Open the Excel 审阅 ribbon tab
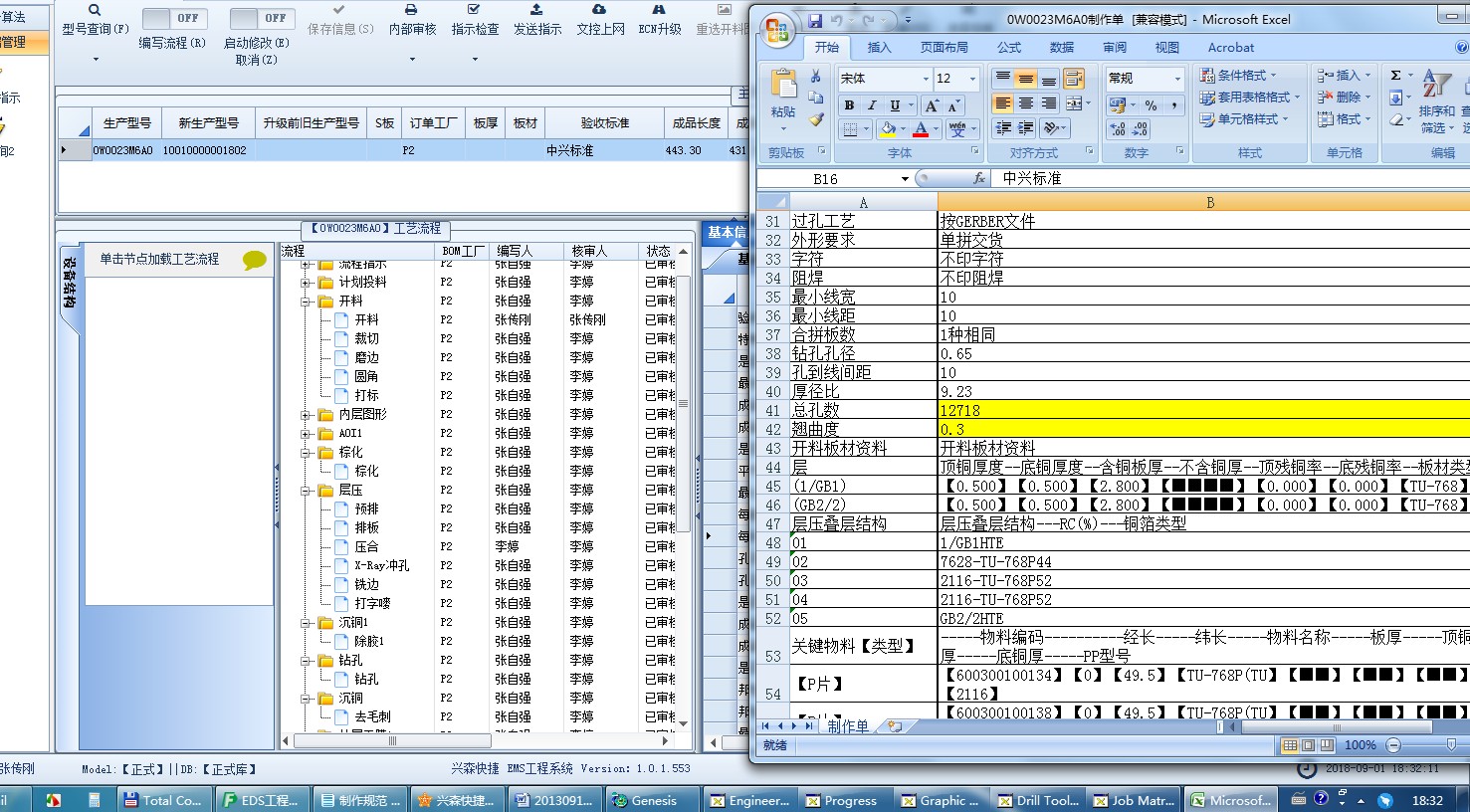The width and height of the screenshot is (1470, 812). 1114,47
